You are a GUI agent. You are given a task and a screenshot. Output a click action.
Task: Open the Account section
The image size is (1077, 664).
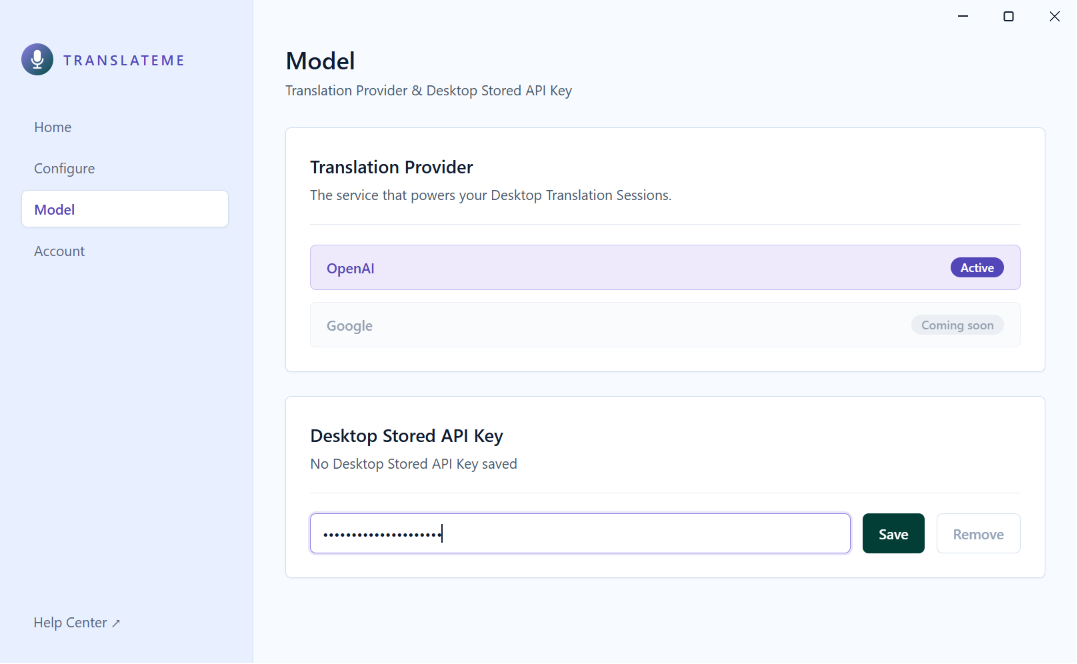(59, 251)
